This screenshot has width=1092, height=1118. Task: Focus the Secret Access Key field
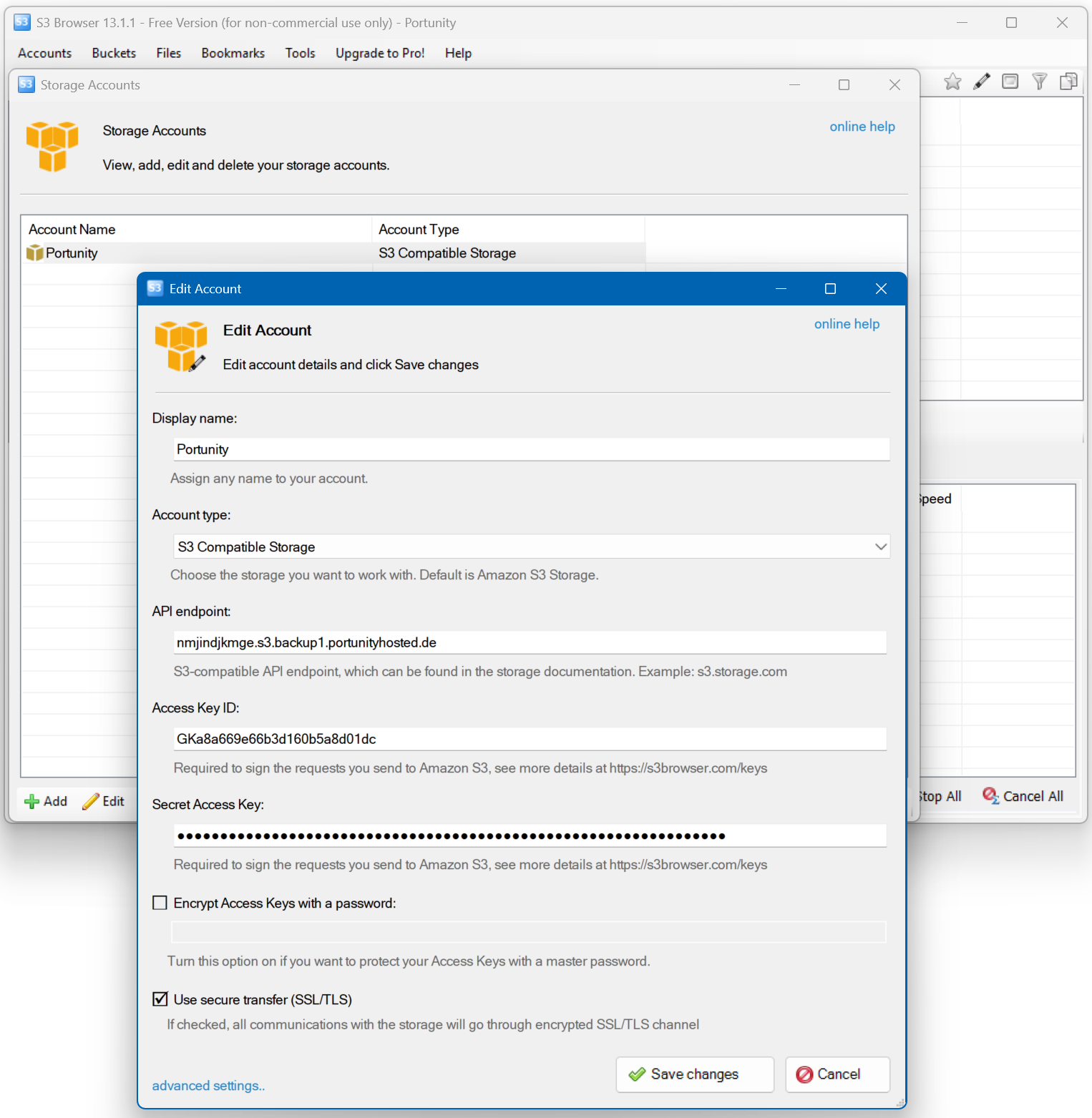point(530,835)
